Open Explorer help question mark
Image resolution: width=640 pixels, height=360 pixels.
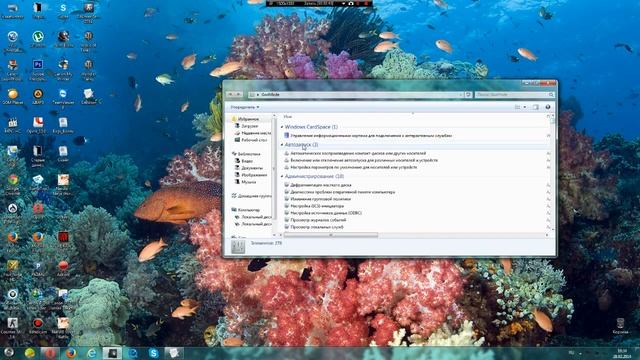[x=548, y=107]
